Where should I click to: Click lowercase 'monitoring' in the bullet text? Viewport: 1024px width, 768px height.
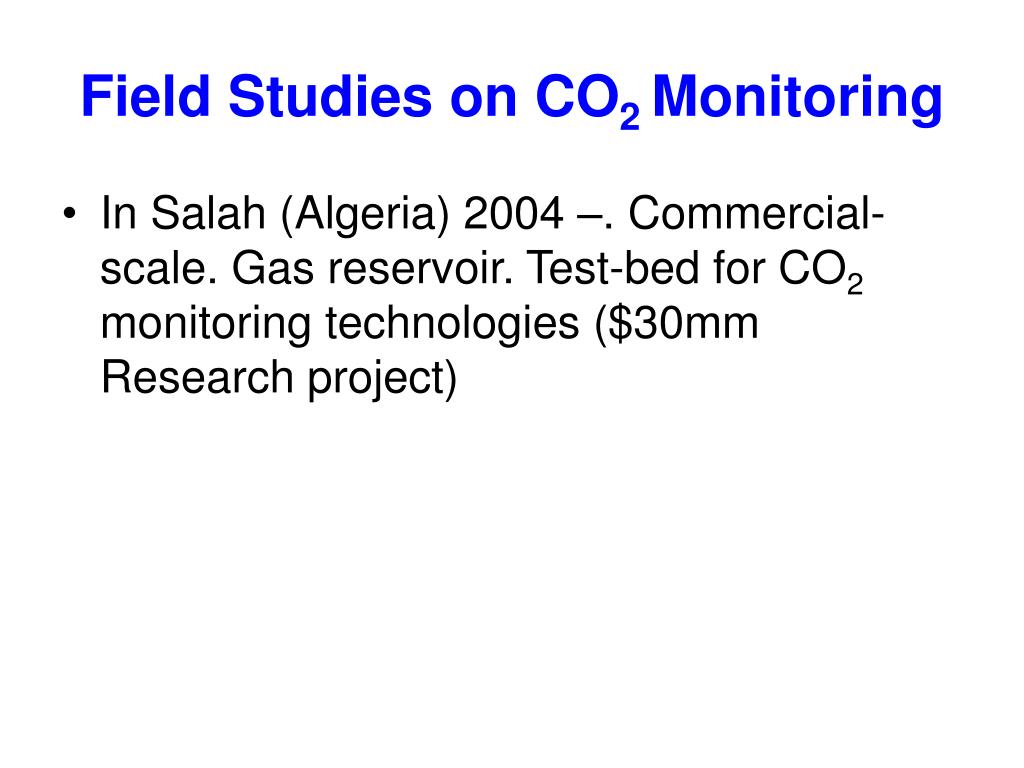pyautogui.click(x=206, y=325)
